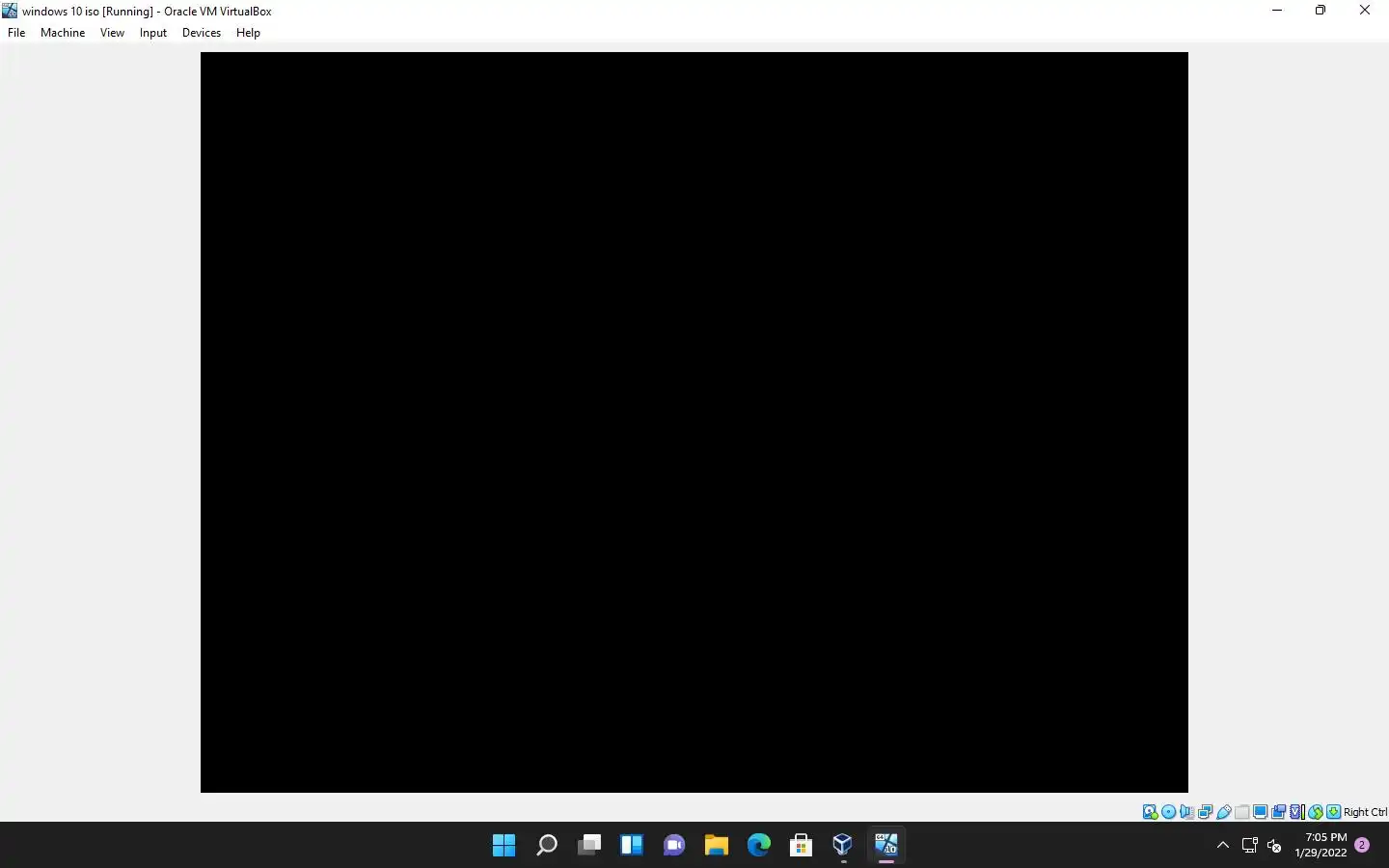This screenshot has width=1389, height=868.
Task: Click the network tray icon
Action: tap(1250, 846)
